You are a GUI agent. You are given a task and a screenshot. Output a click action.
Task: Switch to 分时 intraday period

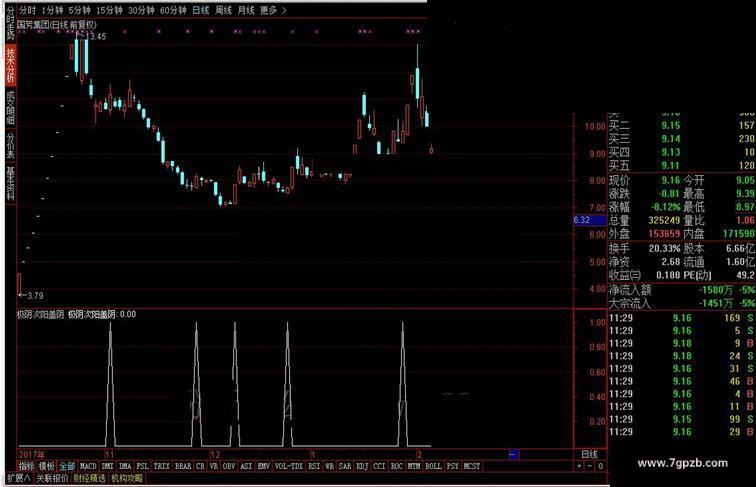27,10
